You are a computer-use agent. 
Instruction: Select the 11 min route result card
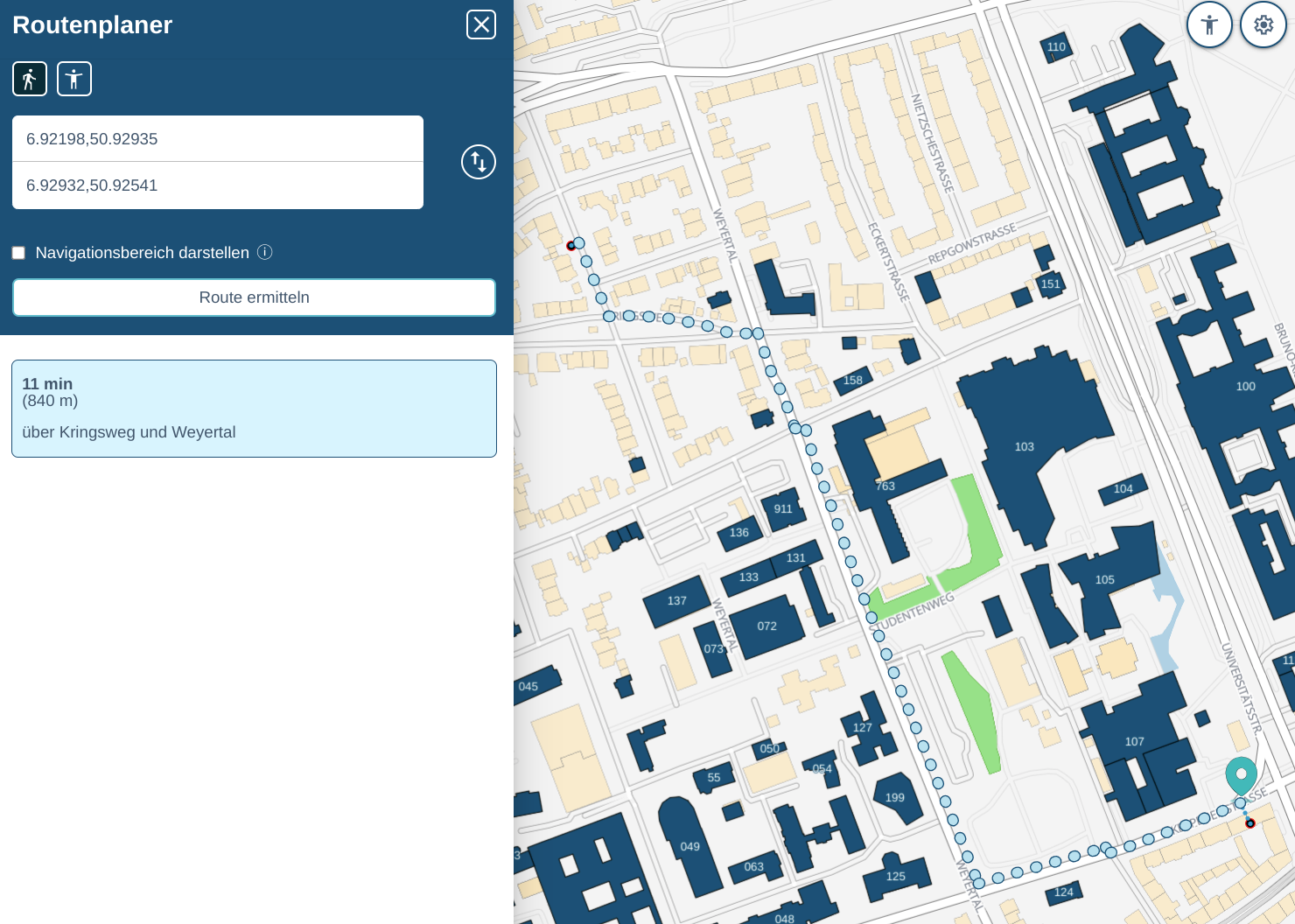[x=254, y=409]
